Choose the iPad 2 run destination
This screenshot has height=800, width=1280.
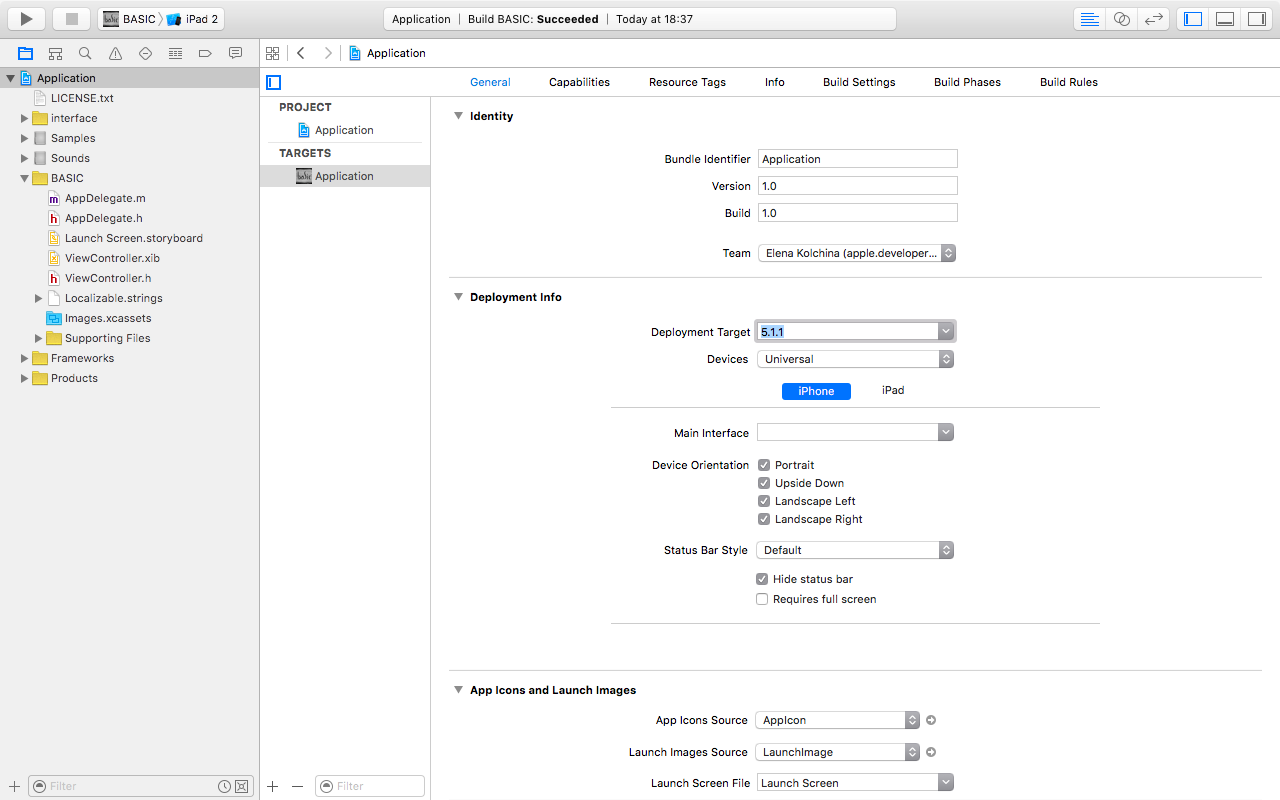tap(193, 19)
